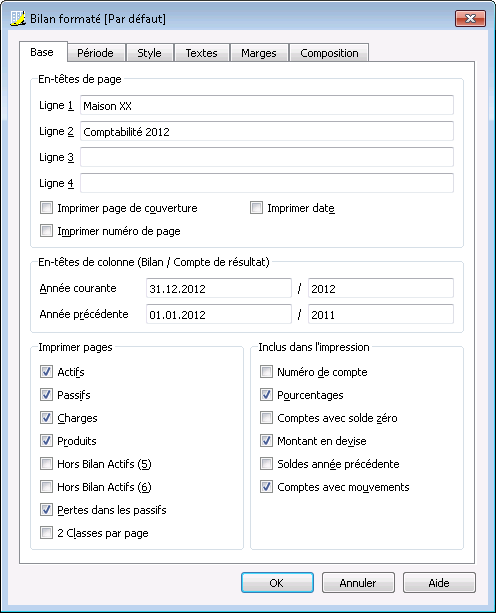
Task: Click Année courante date field 31.12.2012
Action: click(219, 288)
